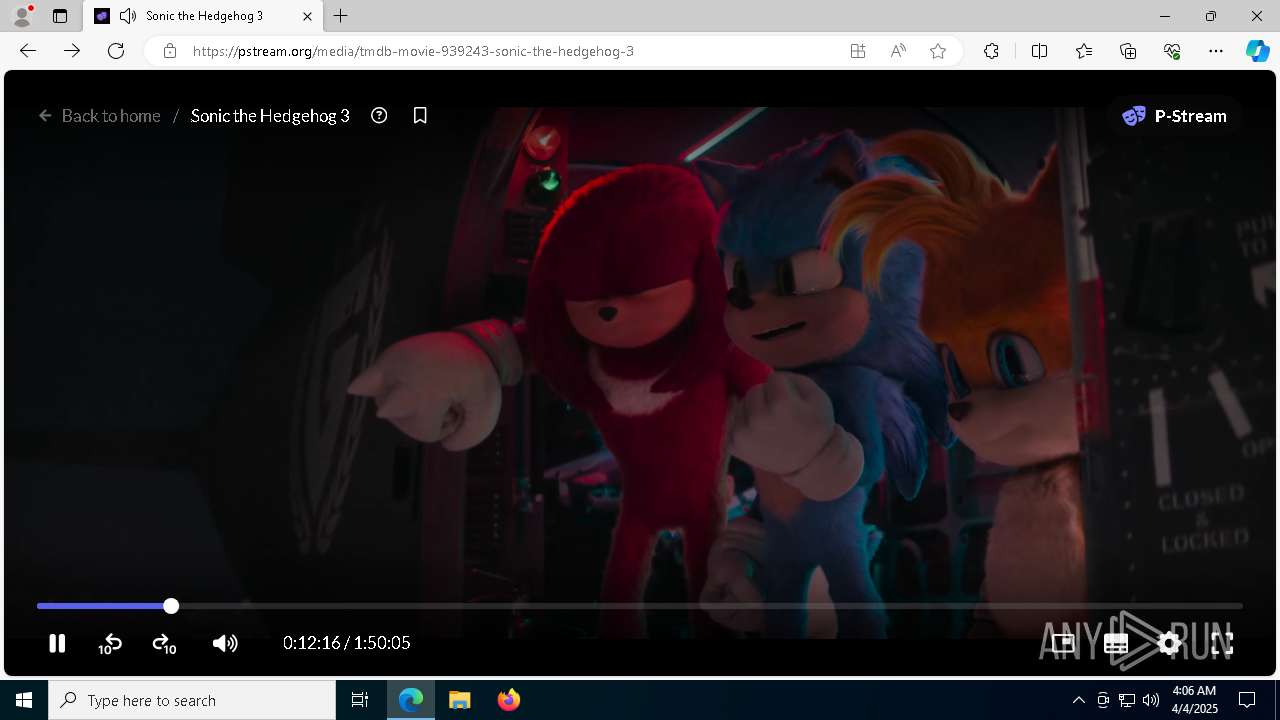Click the taskbar search box

coord(192,700)
